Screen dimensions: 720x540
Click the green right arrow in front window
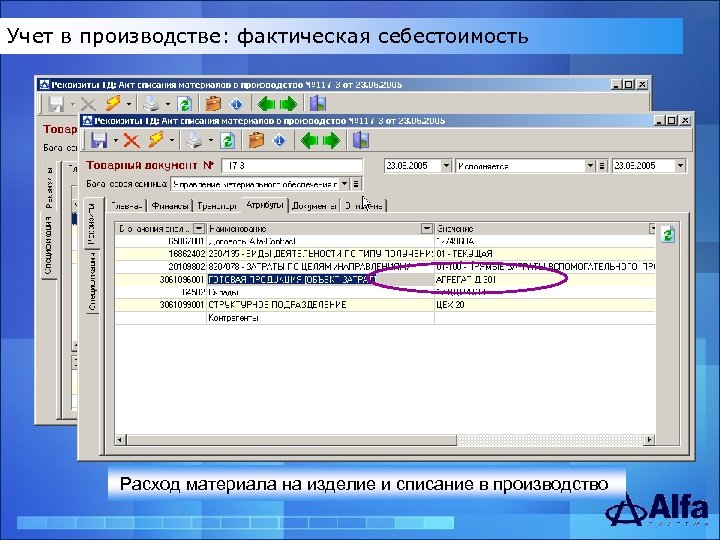(332, 140)
